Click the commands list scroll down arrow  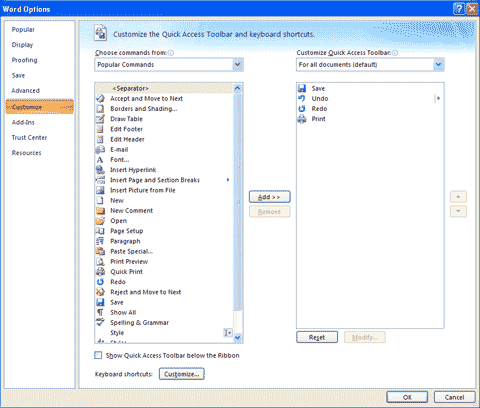[238, 337]
